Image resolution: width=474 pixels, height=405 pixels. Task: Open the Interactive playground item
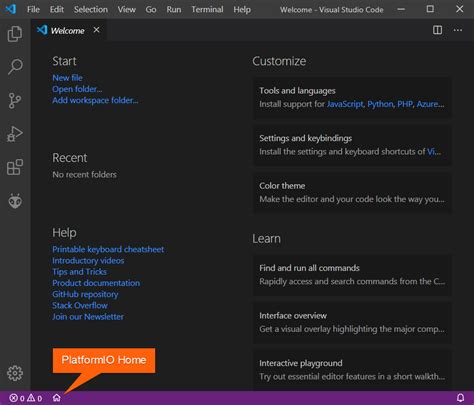(x=352, y=370)
